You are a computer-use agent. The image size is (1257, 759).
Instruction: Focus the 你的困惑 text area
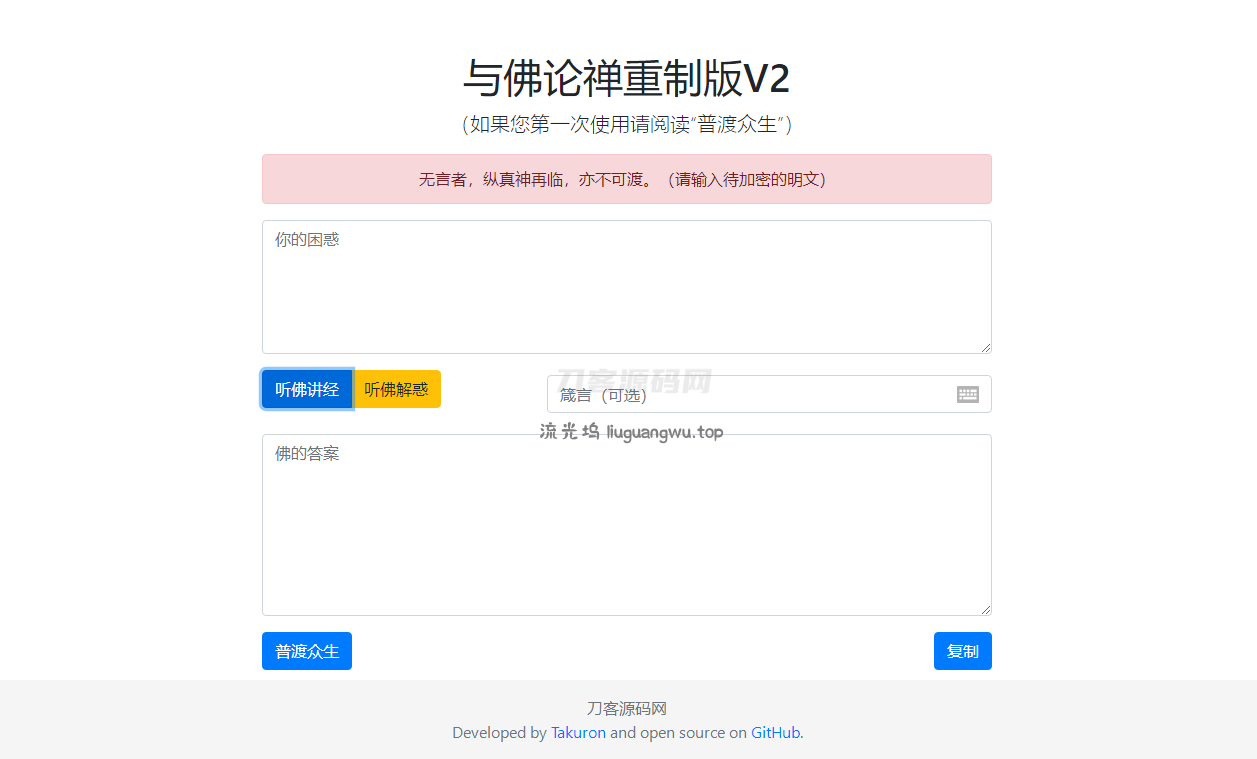[x=627, y=287]
